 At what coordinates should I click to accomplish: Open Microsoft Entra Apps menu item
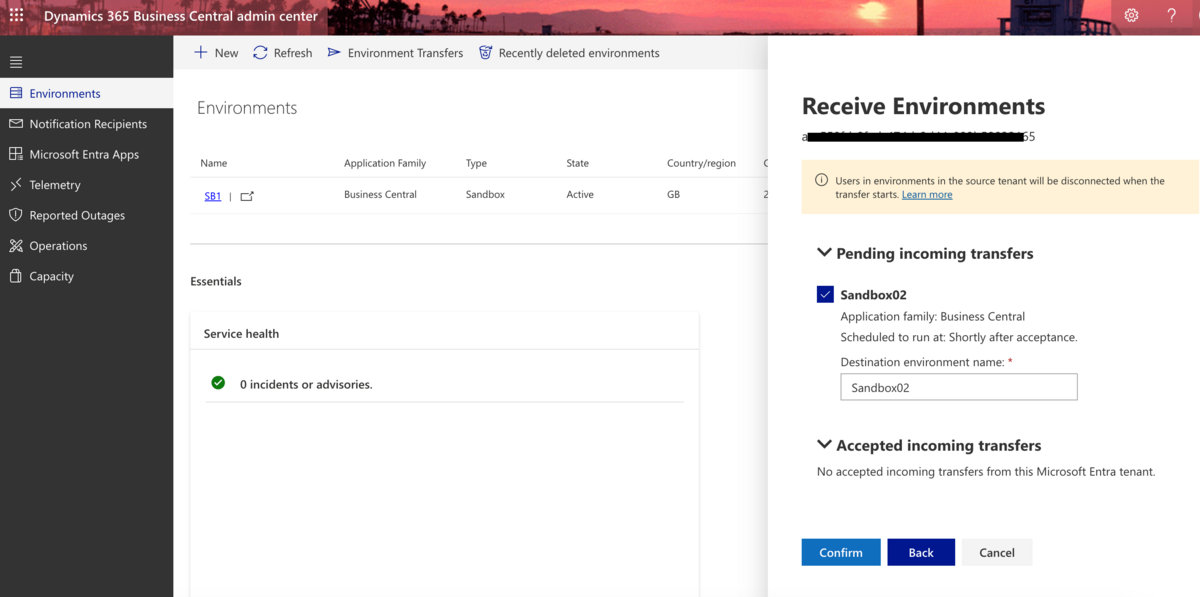tap(86, 154)
